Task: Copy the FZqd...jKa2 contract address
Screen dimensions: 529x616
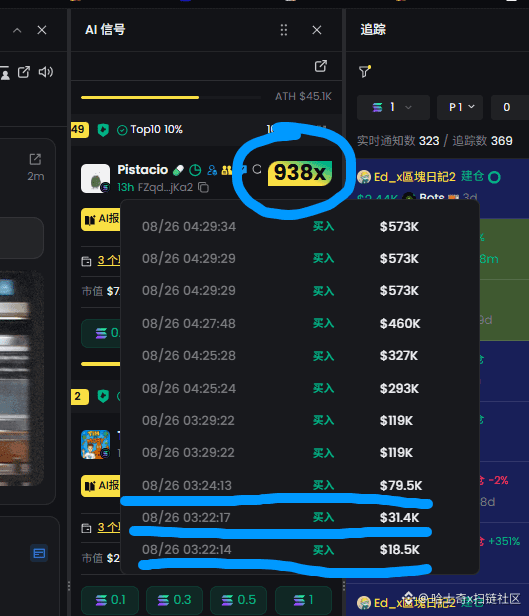Action: point(203,187)
